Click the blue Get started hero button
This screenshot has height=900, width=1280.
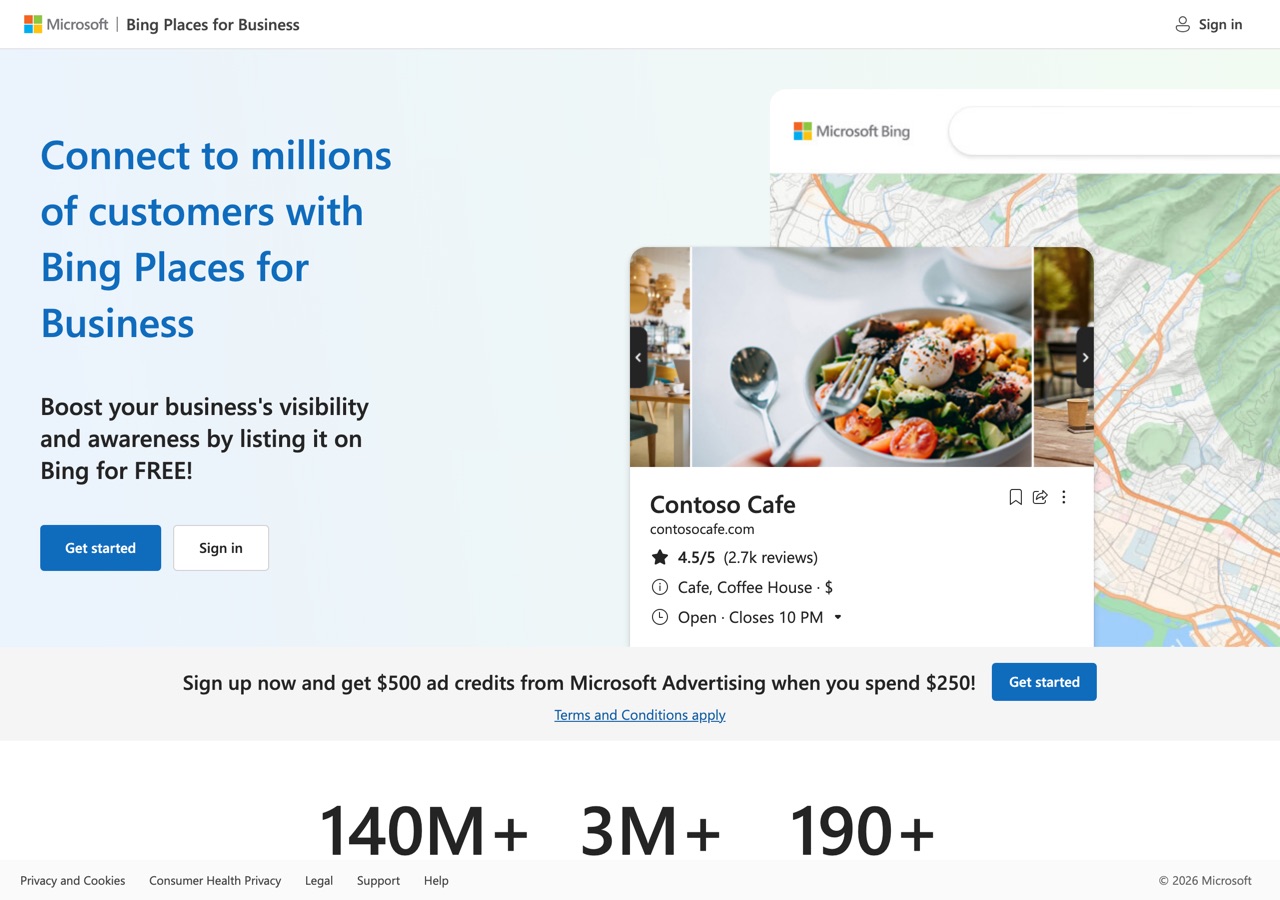(100, 548)
